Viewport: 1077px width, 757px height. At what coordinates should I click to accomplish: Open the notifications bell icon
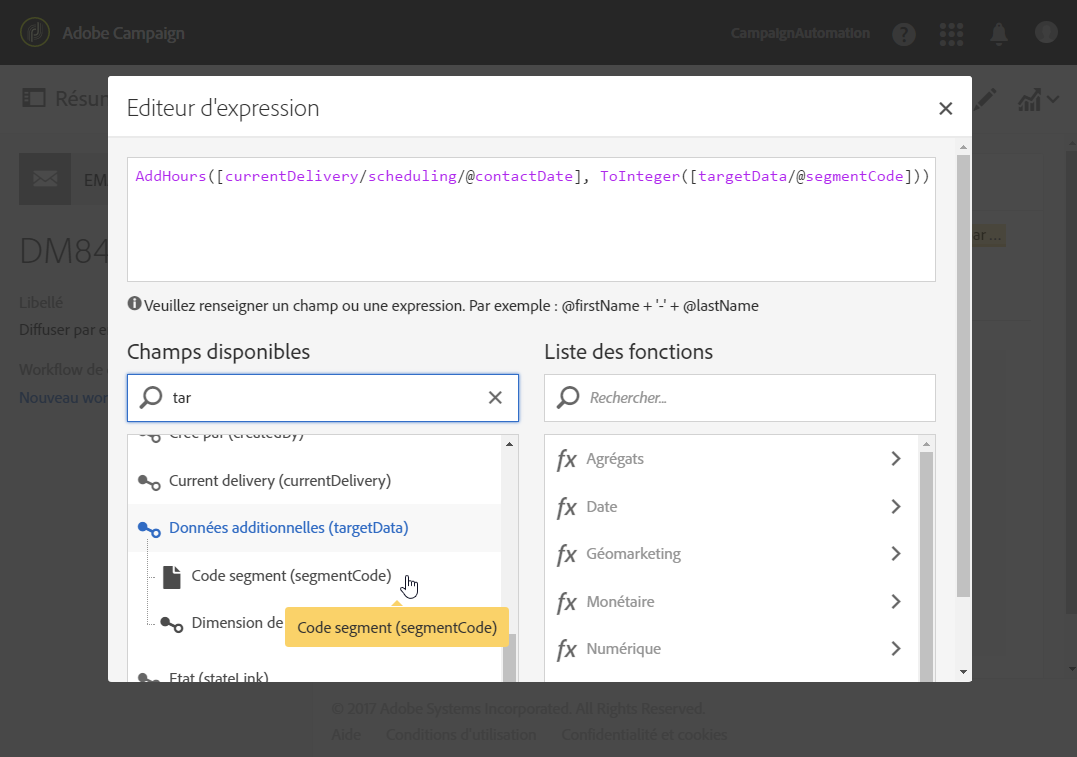pyautogui.click(x=999, y=34)
